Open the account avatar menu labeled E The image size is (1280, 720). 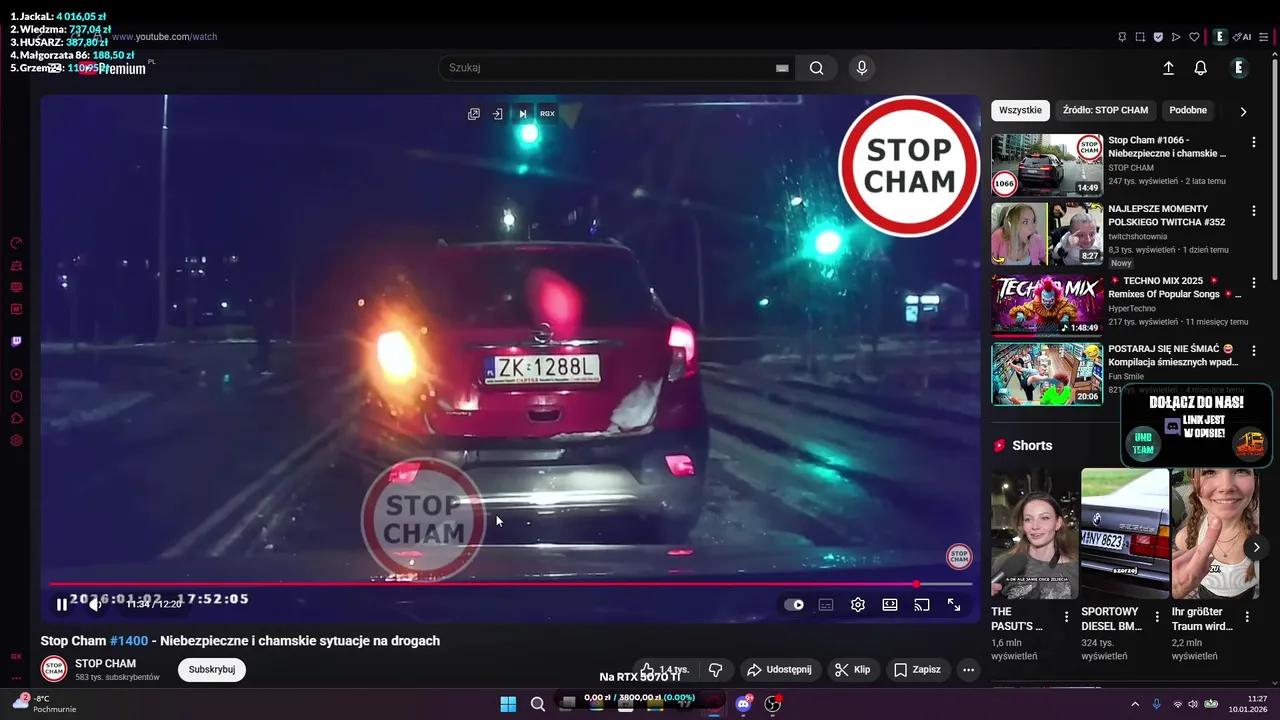(x=1238, y=68)
